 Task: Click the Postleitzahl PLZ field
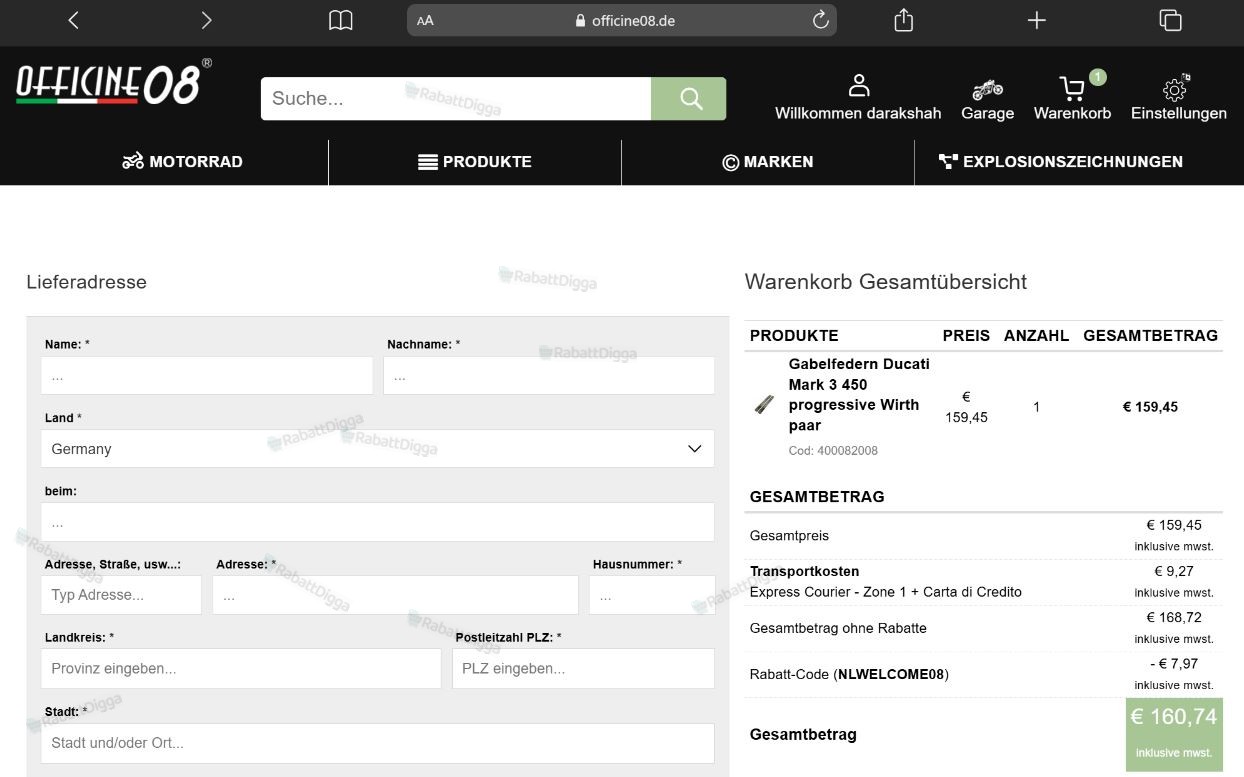click(x=583, y=668)
